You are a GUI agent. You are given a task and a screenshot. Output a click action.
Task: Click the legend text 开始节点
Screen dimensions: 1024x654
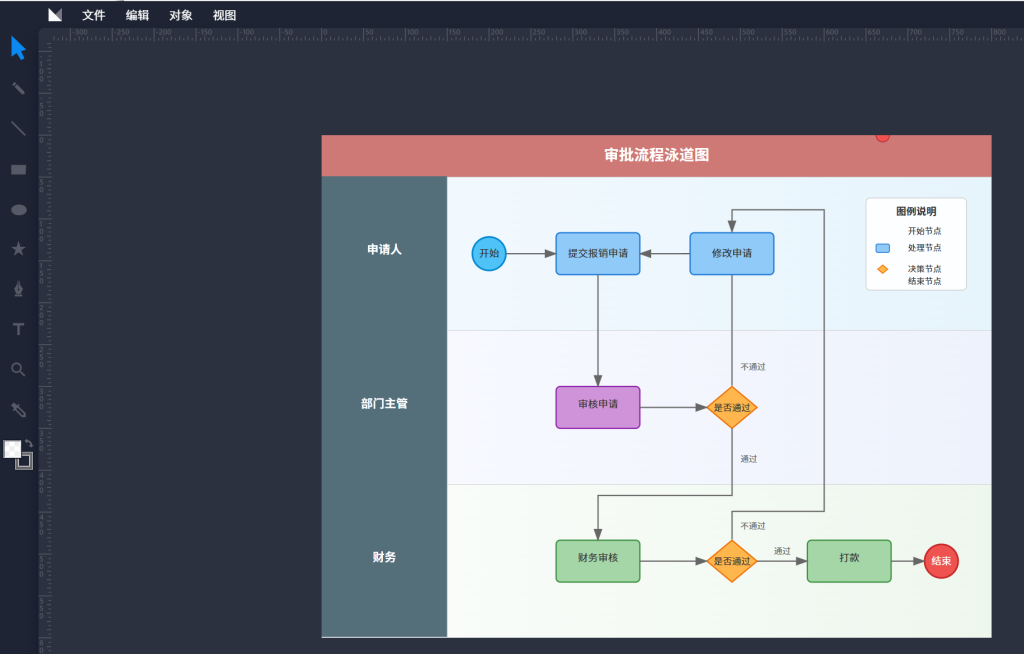924,231
